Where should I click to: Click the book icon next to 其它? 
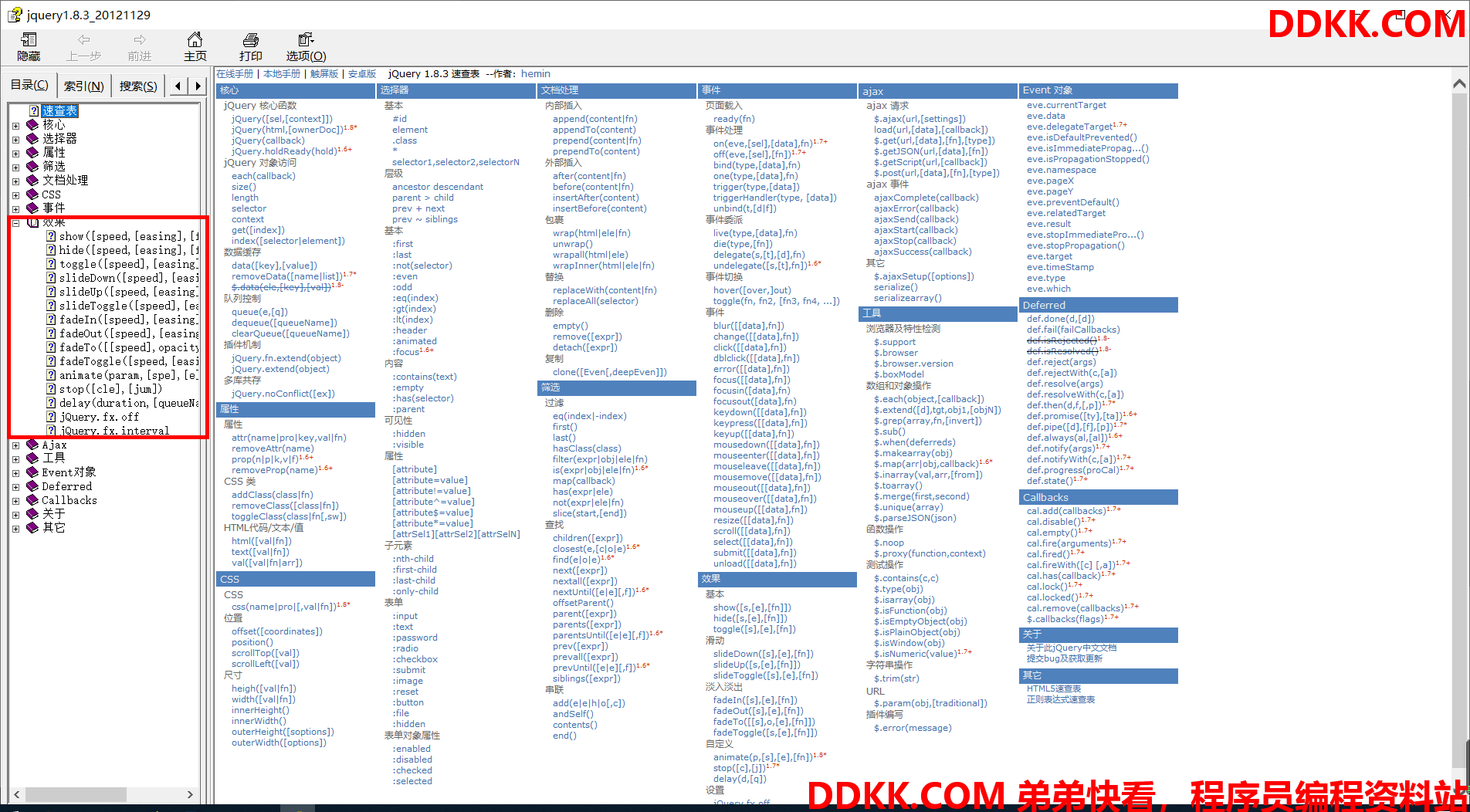pyautogui.click(x=32, y=528)
